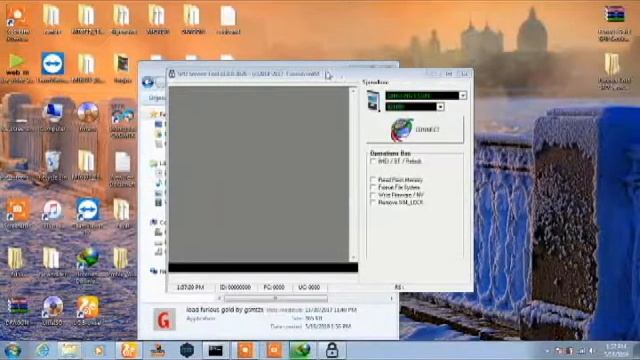Click the black progress bar under the log
Viewport: 640px width, 360px height.
(263, 268)
